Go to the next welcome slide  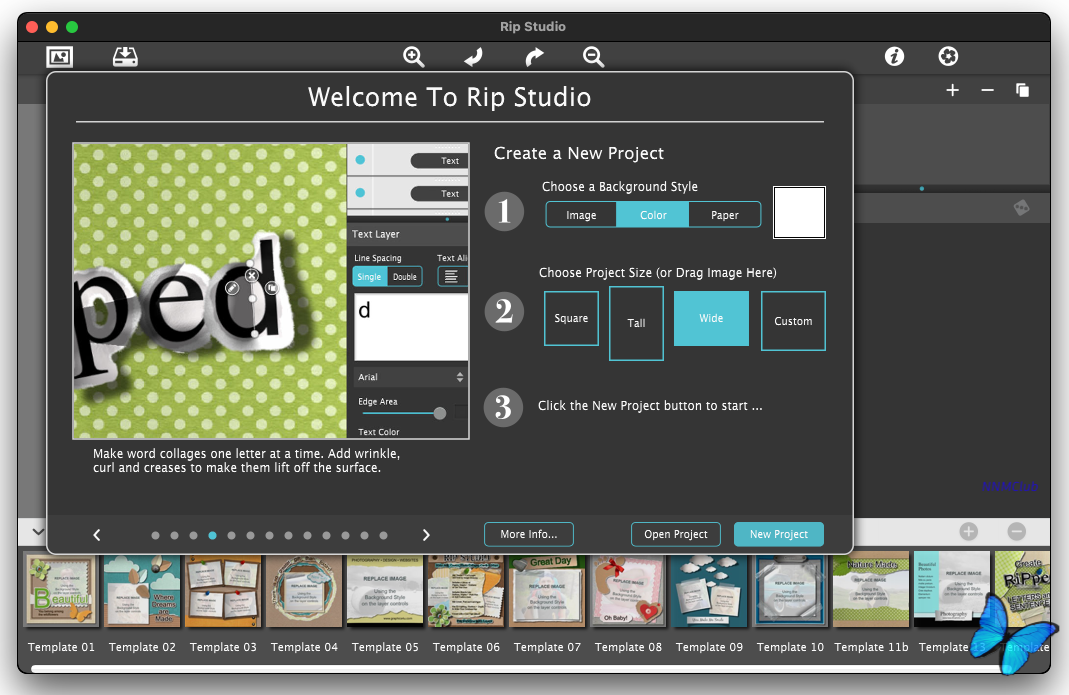[x=426, y=535]
